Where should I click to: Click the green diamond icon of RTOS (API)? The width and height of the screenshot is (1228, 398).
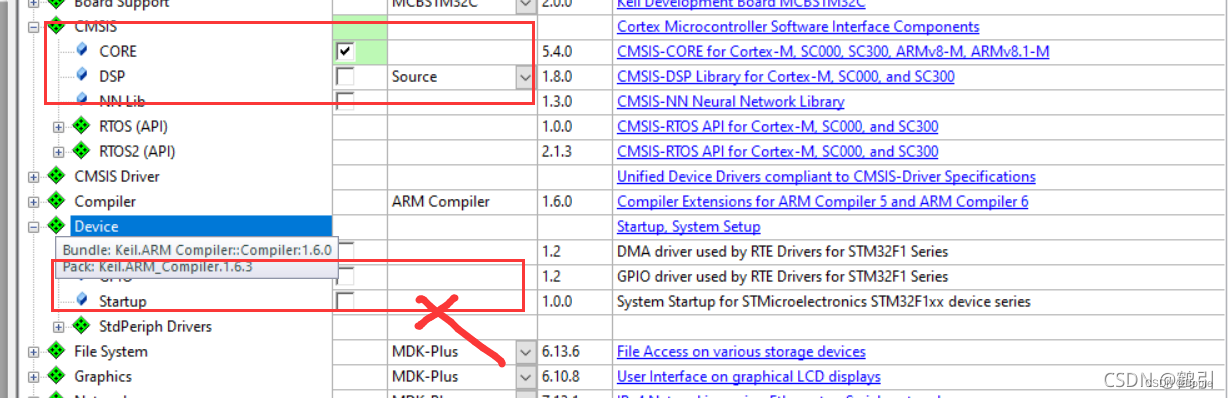[x=81, y=126]
